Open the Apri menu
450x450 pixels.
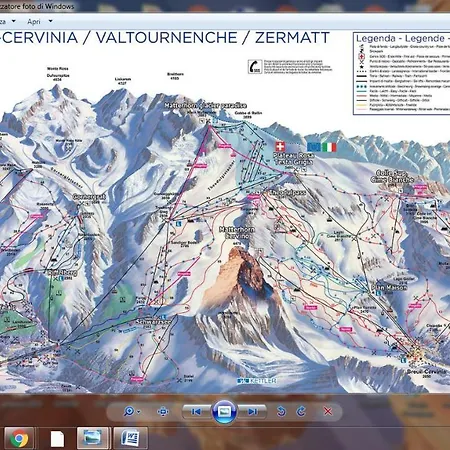(x=34, y=22)
